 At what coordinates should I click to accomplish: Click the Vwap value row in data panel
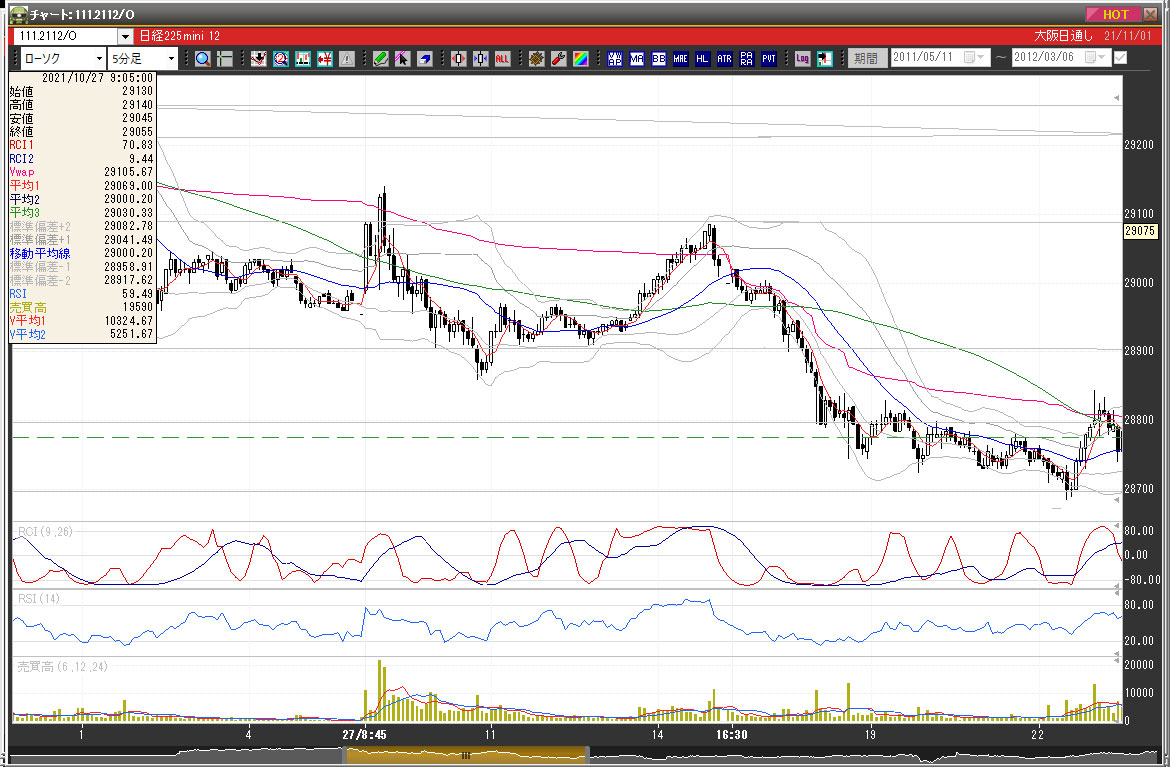click(x=81, y=172)
